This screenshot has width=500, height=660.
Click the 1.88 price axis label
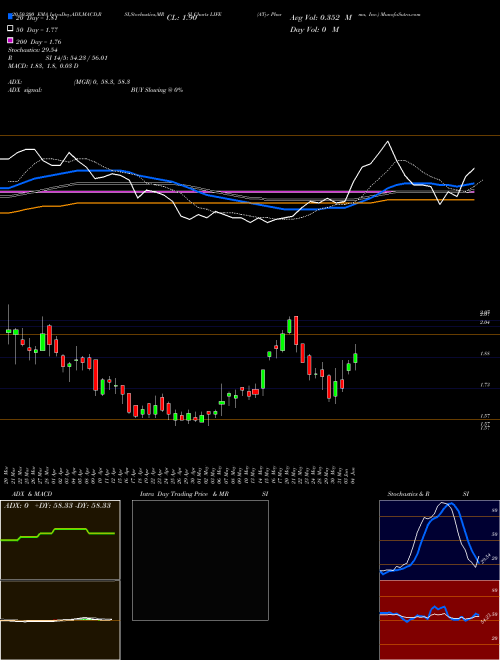pos(484,354)
